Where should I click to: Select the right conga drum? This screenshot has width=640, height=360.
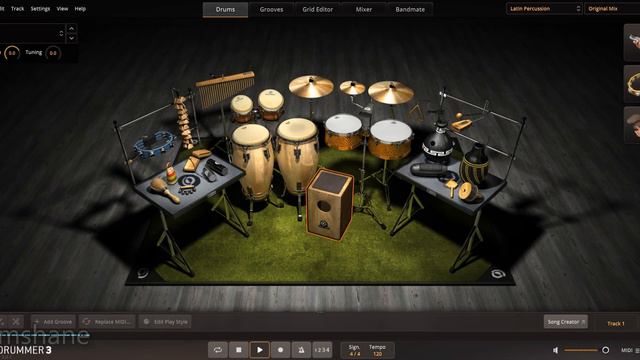pyautogui.click(x=297, y=155)
